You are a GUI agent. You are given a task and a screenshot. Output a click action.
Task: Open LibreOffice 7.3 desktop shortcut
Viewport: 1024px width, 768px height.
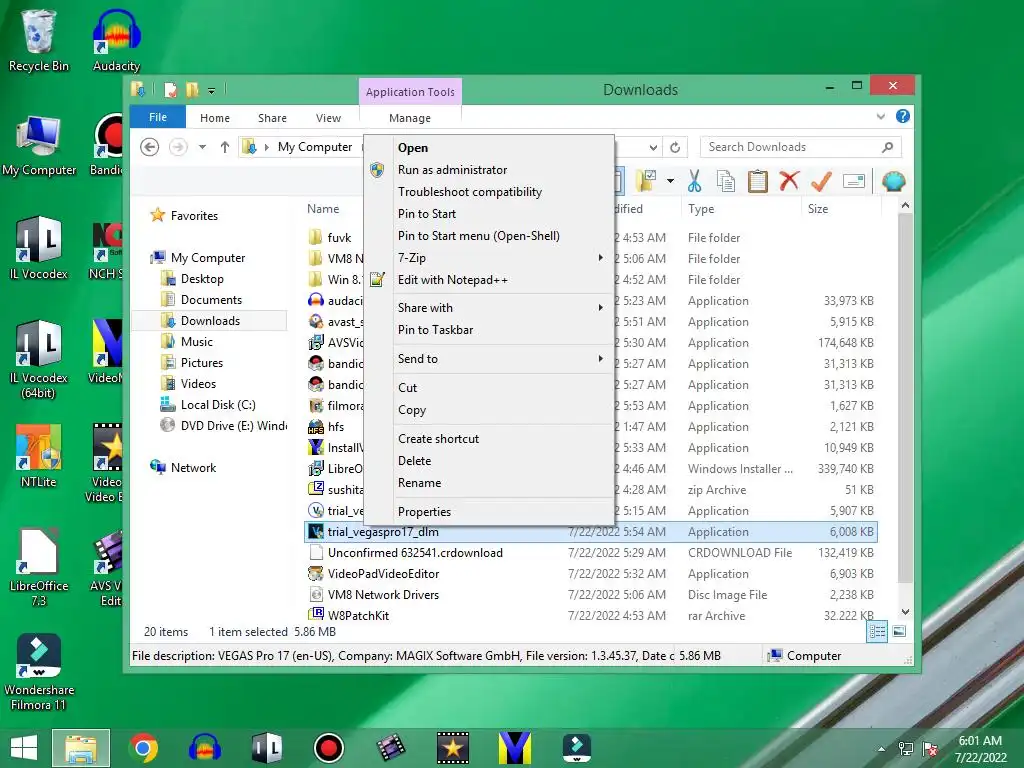point(39,567)
